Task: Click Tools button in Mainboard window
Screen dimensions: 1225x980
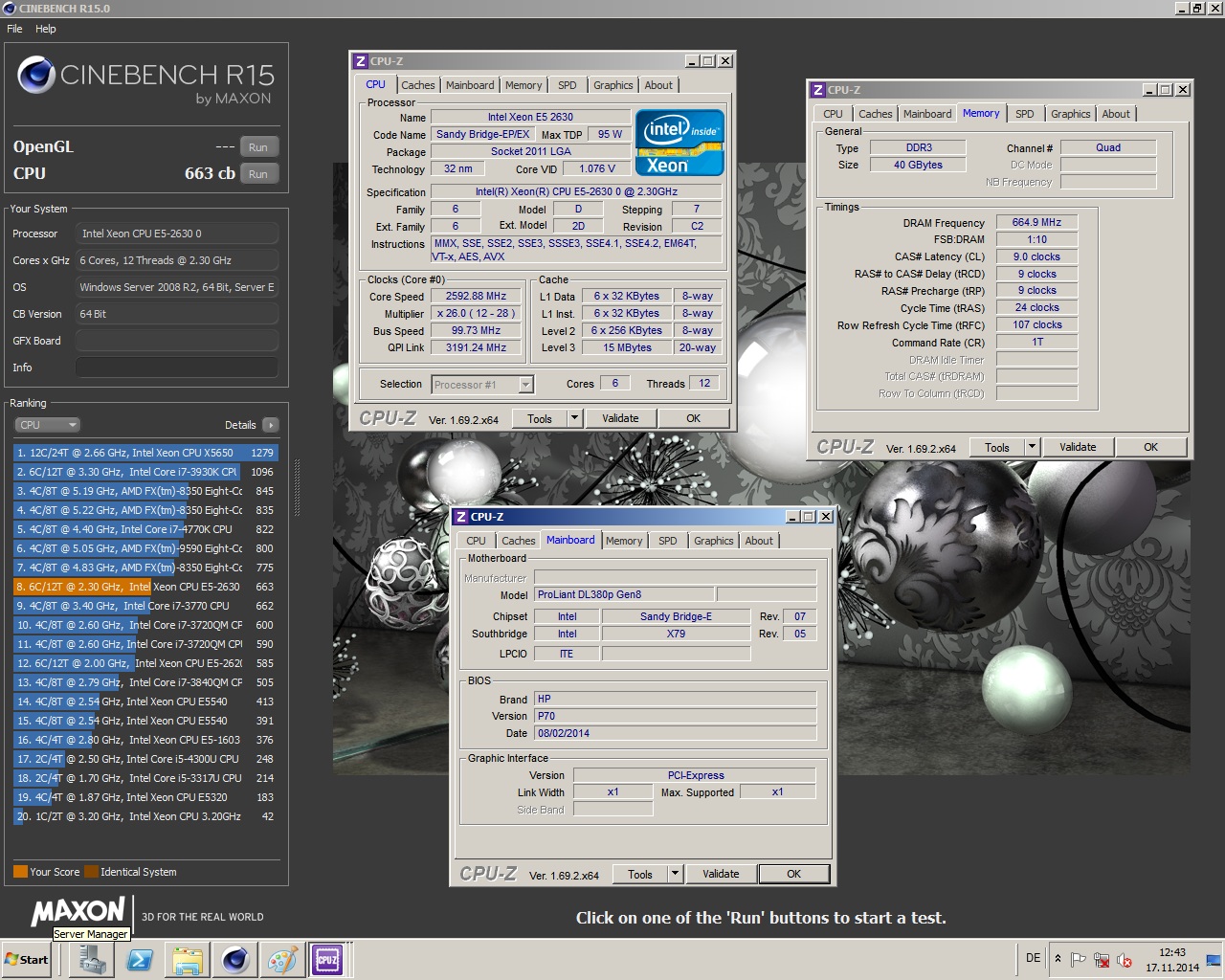Action: pyautogui.click(x=640, y=874)
